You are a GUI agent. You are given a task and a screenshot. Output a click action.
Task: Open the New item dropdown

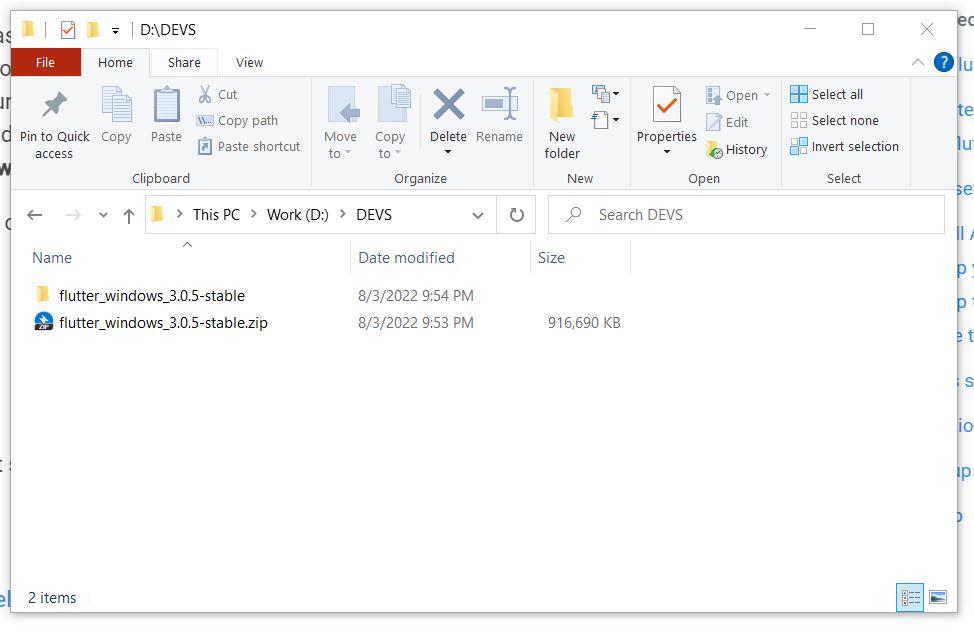click(x=606, y=94)
